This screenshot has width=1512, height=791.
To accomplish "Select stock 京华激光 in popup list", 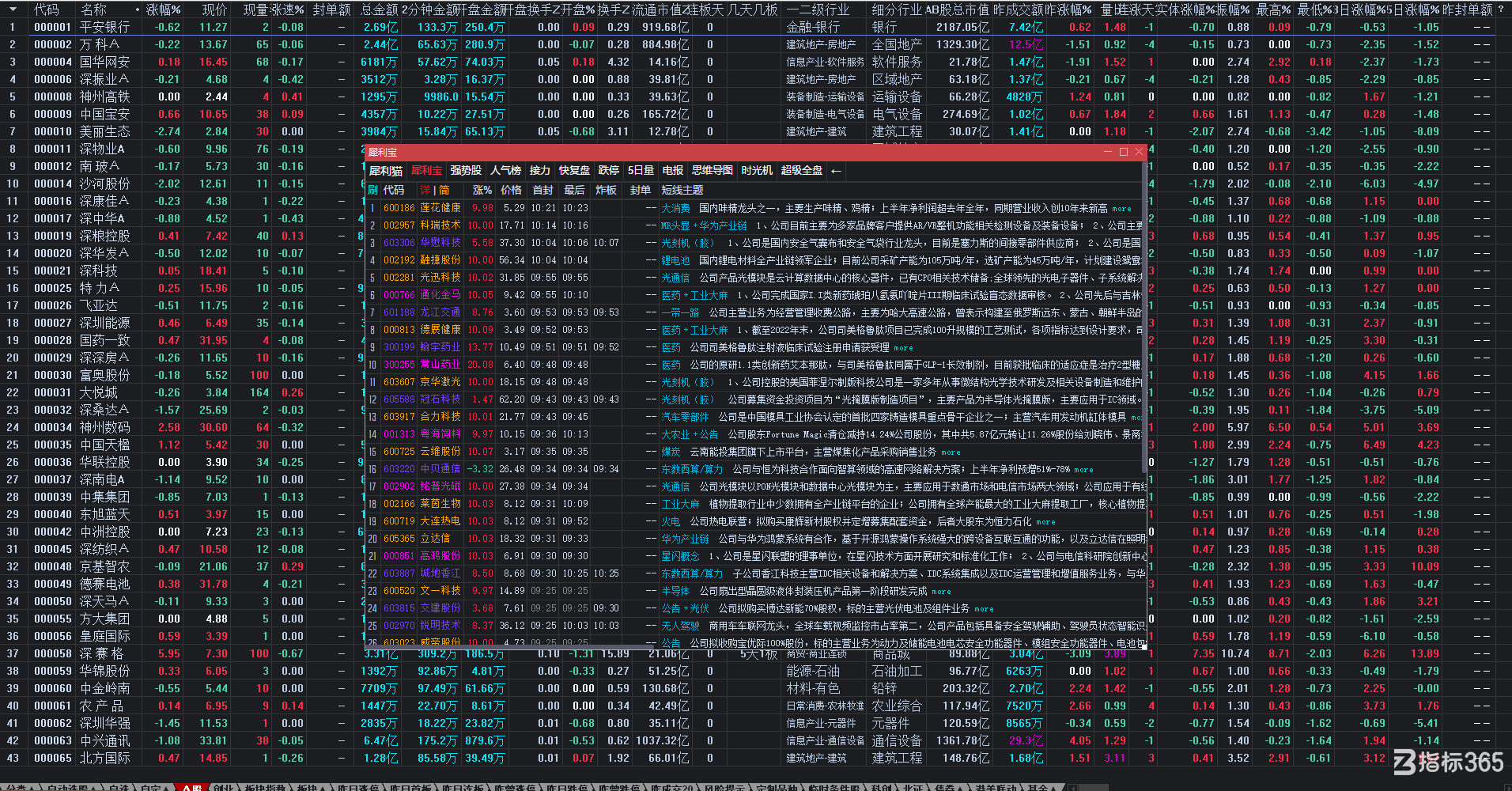I will pyautogui.click(x=440, y=382).
